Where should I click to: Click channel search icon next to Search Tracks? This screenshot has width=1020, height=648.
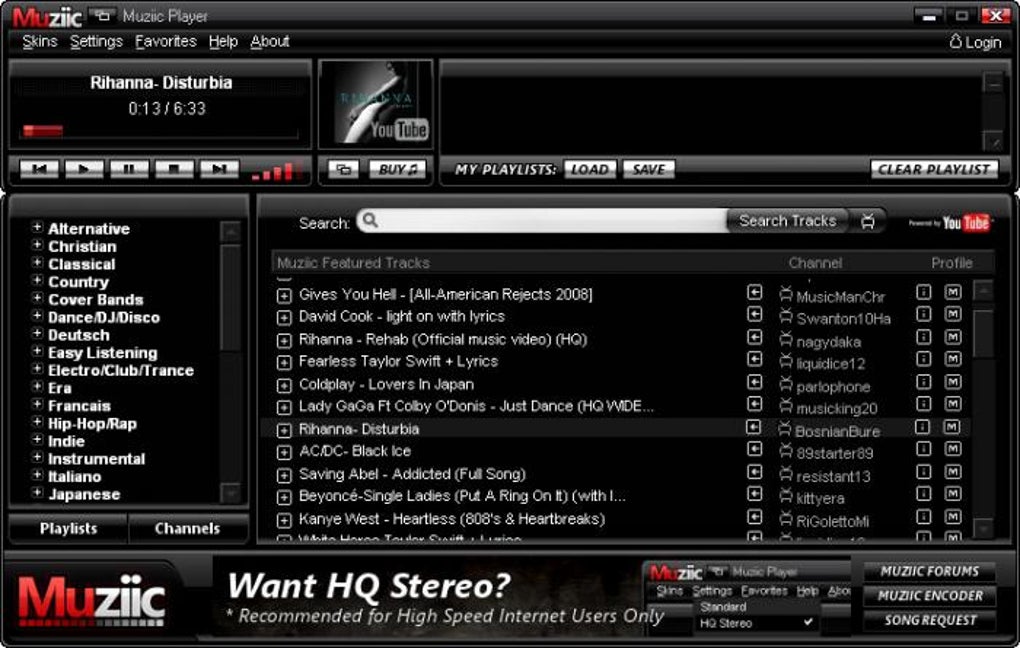(868, 221)
